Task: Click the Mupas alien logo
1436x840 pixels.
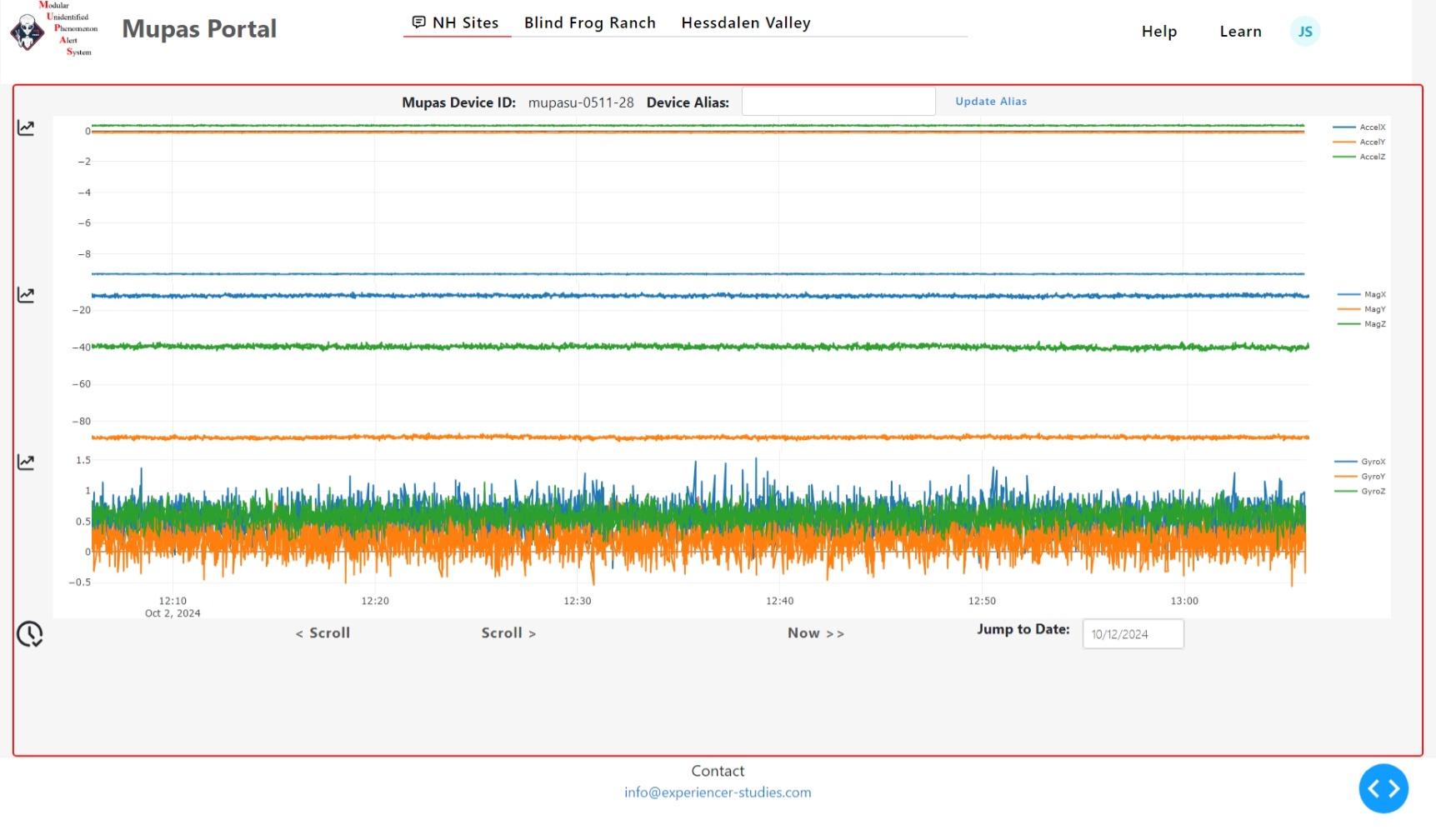Action: (28, 32)
